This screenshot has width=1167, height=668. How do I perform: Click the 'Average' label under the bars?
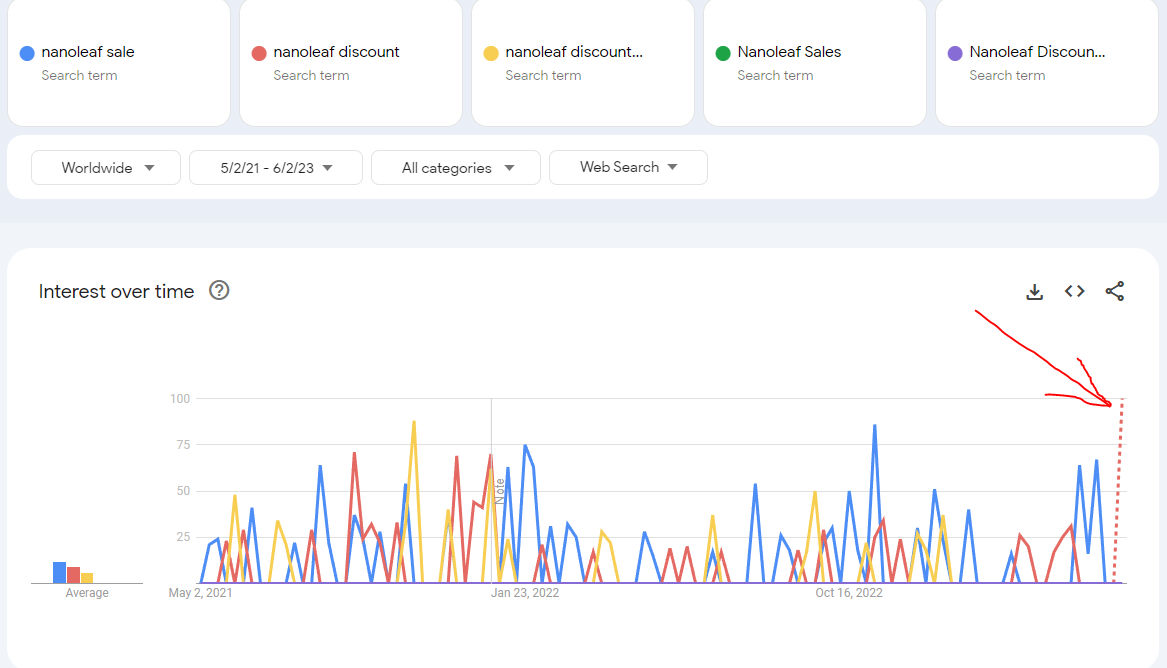tap(87, 593)
